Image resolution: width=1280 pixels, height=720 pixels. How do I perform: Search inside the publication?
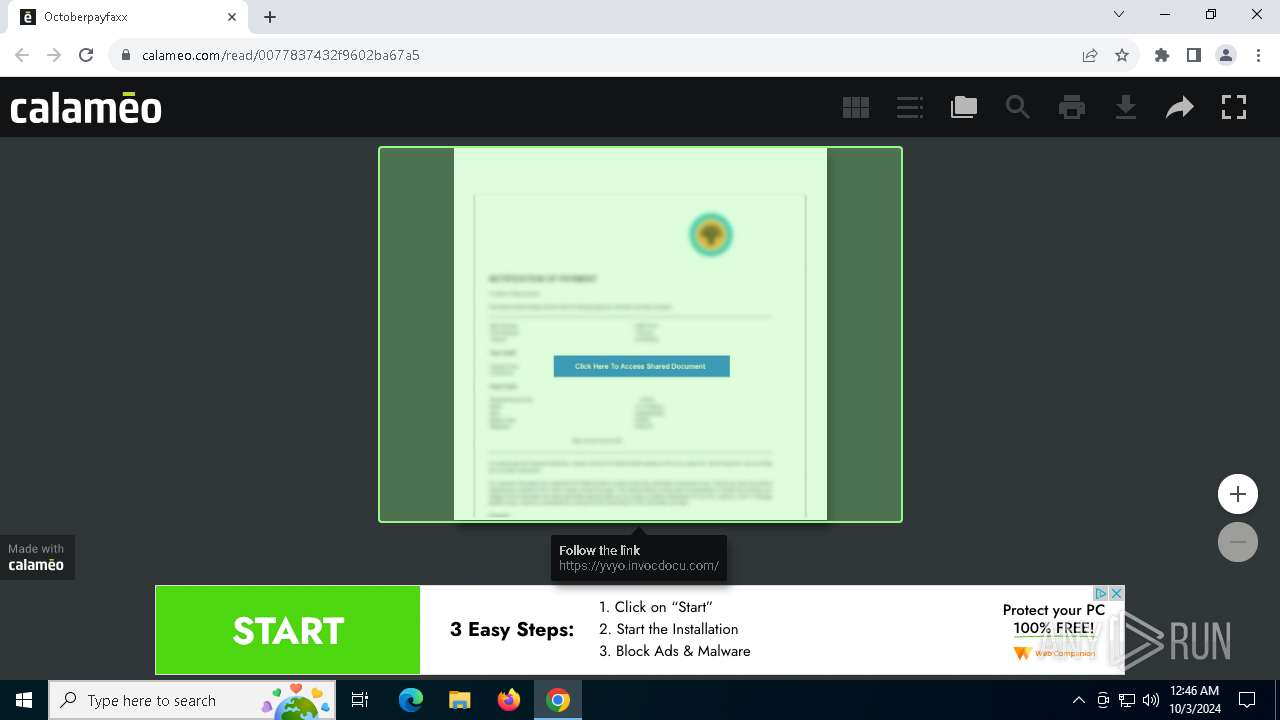click(x=1018, y=107)
